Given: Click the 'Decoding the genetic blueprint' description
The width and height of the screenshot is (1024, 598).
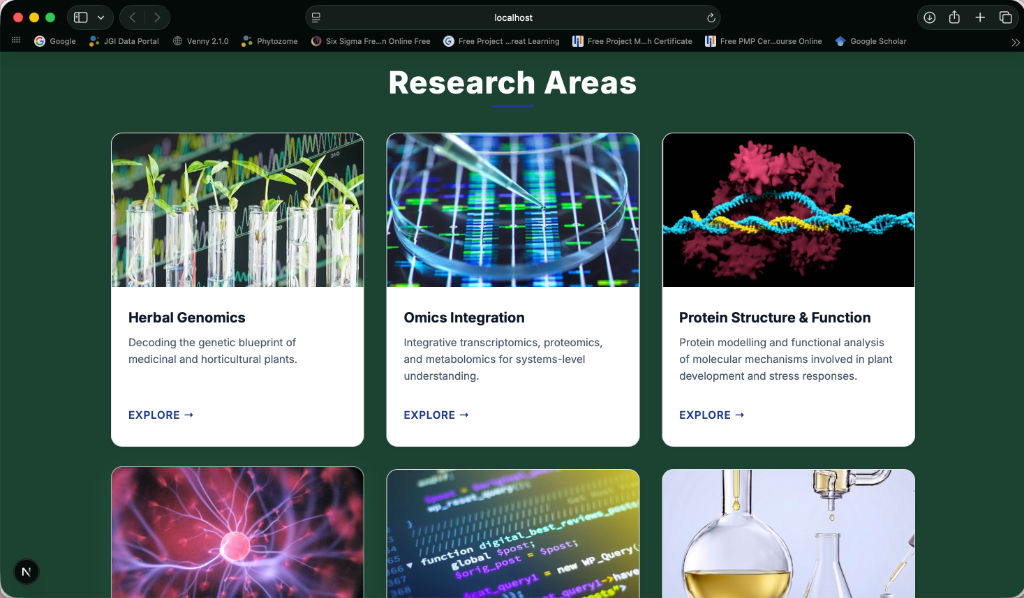Looking at the screenshot, I should coord(212,351).
